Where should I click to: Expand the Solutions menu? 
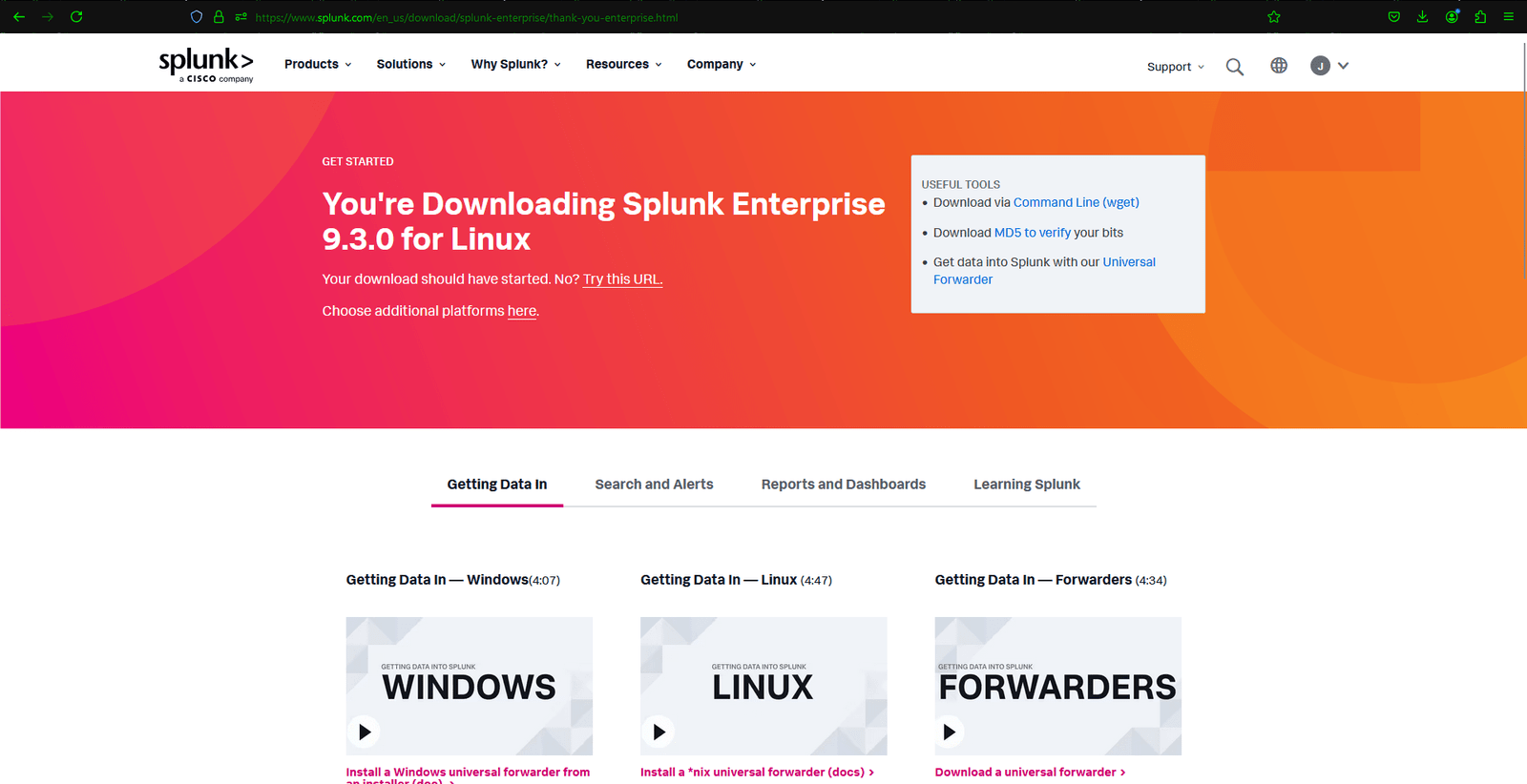(410, 64)
